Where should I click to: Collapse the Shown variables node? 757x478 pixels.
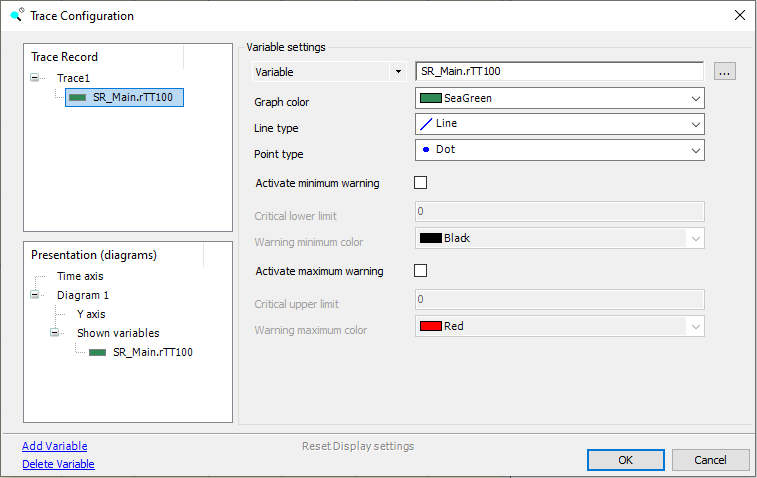coord(56,333)
